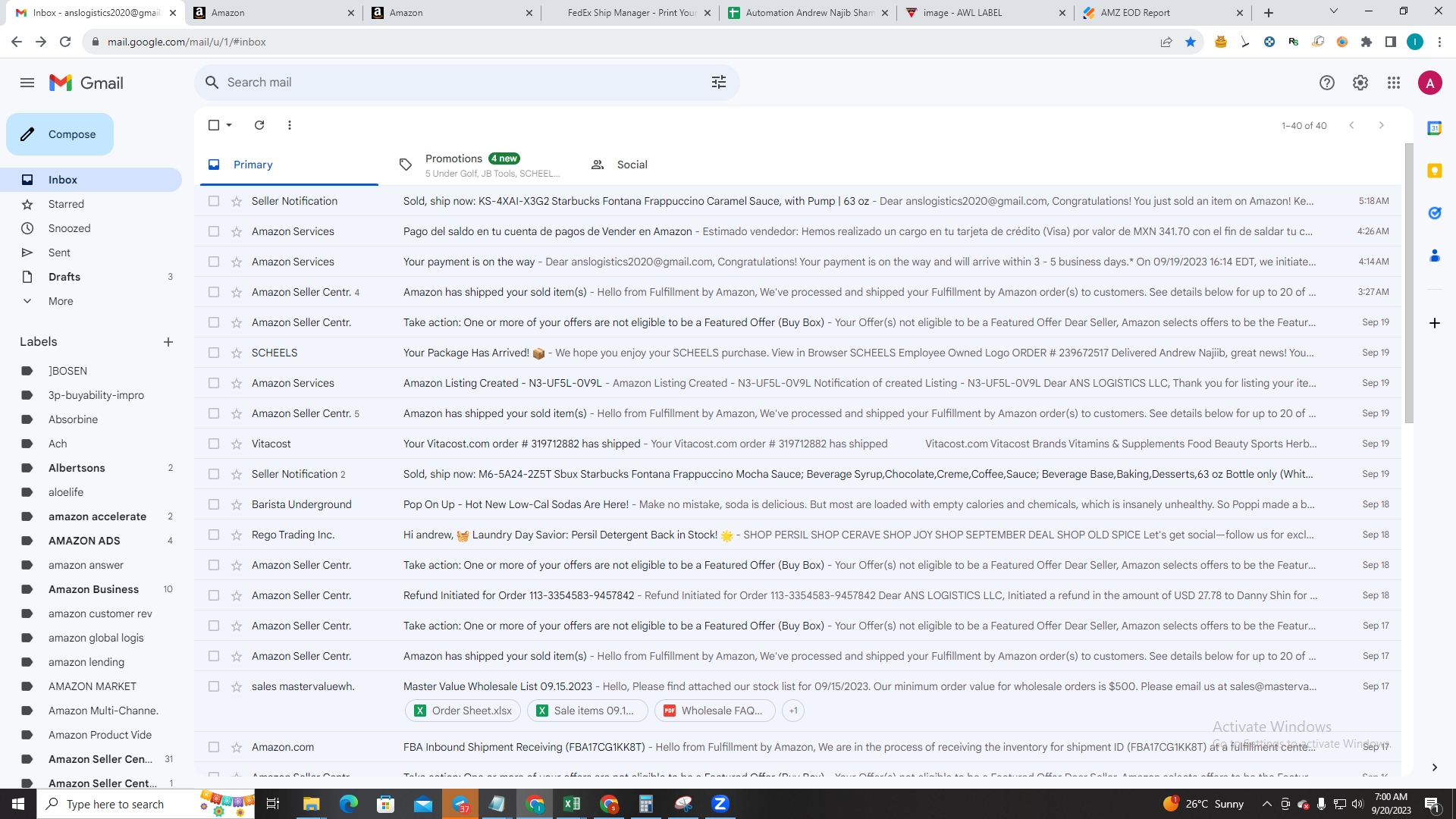Open the Google Account avatar
This screenshot has width=1456, height=819.
pos(1430,83)
